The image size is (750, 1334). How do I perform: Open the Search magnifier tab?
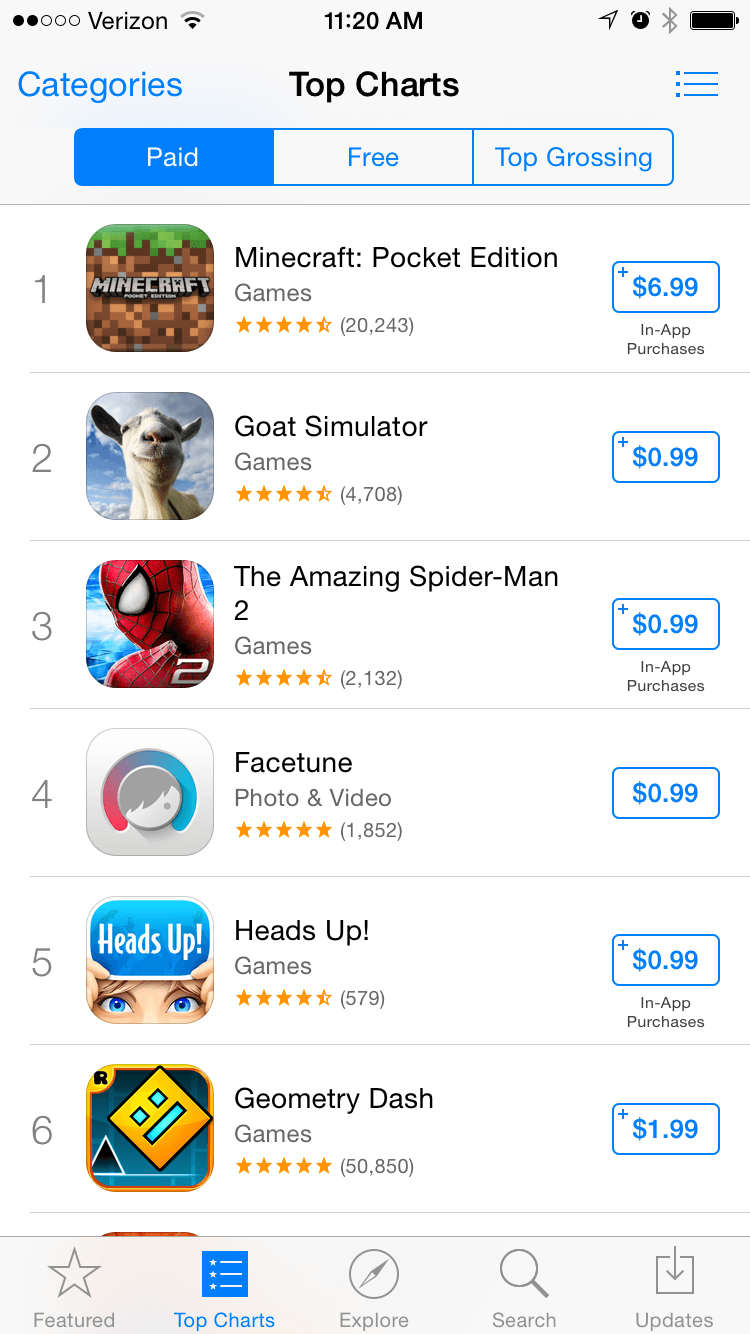click(524, 1288)
